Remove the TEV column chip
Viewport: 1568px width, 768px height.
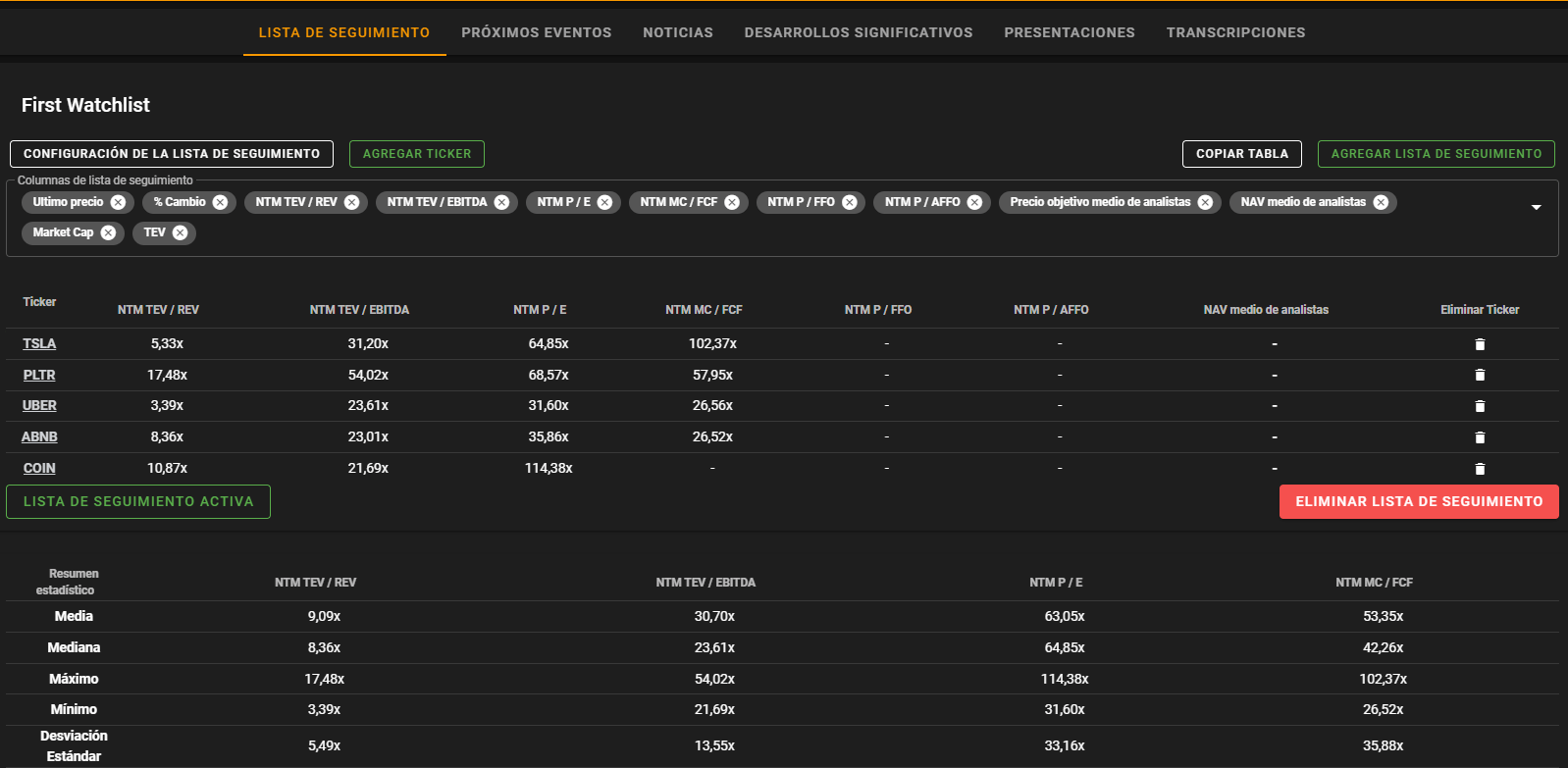[180, 232]
